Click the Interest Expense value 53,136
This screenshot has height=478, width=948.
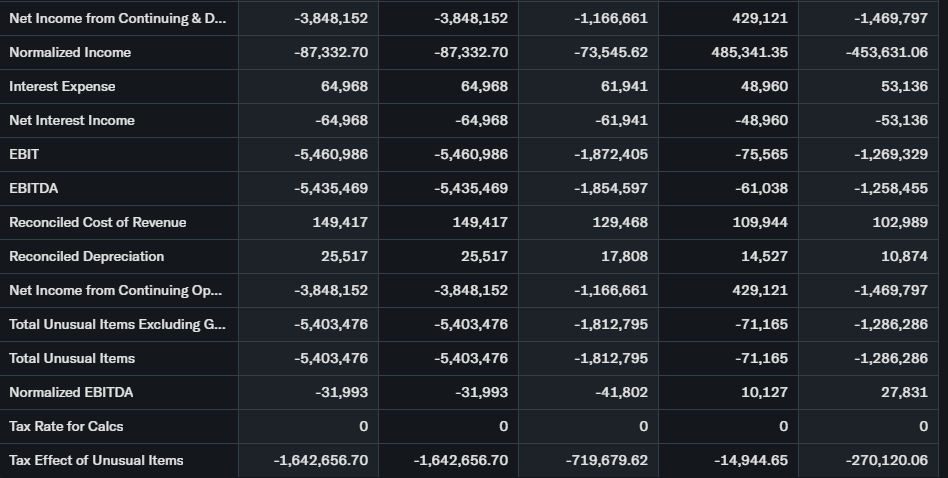(904, 86)
